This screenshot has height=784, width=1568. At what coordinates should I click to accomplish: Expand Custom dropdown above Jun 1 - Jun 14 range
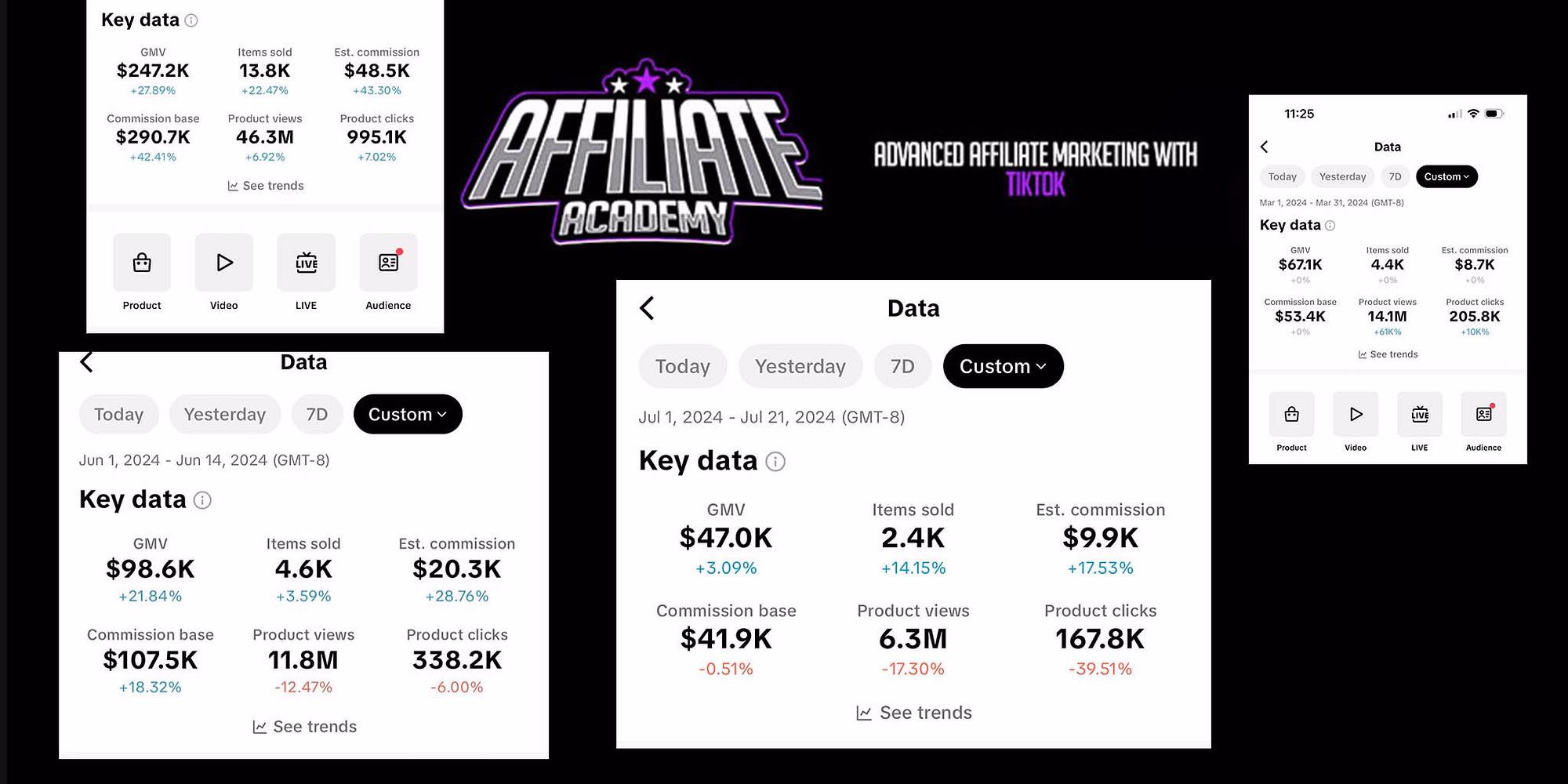[408, 414]
